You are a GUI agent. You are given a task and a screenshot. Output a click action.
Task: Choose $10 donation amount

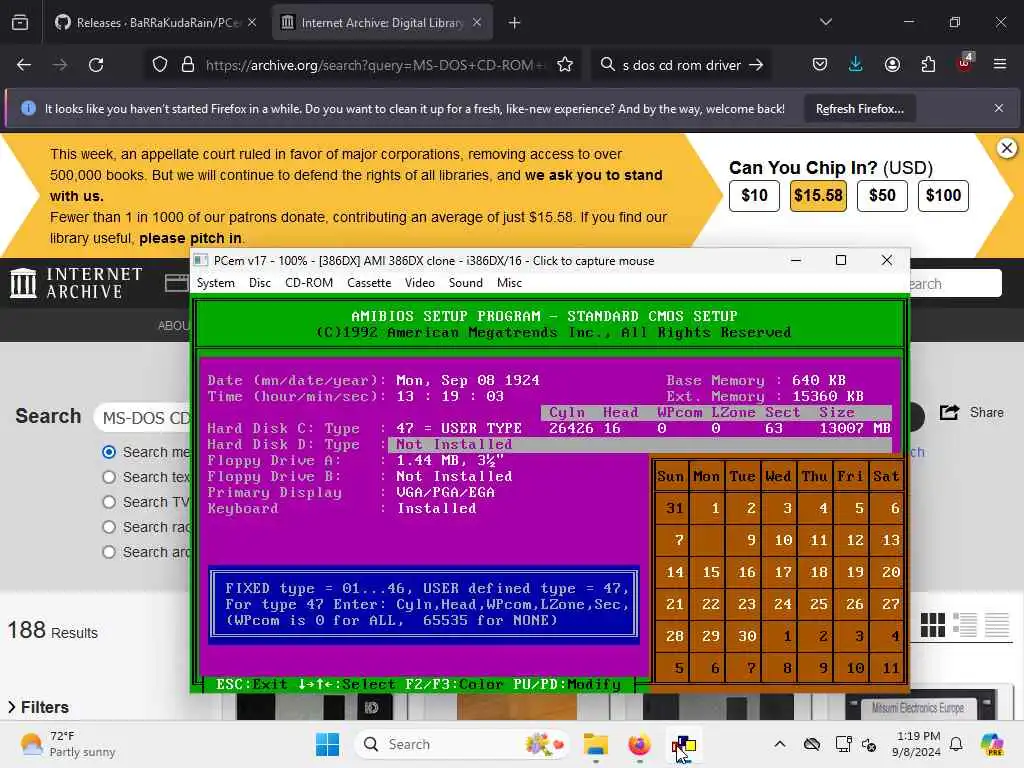click(x=754, y=195)
